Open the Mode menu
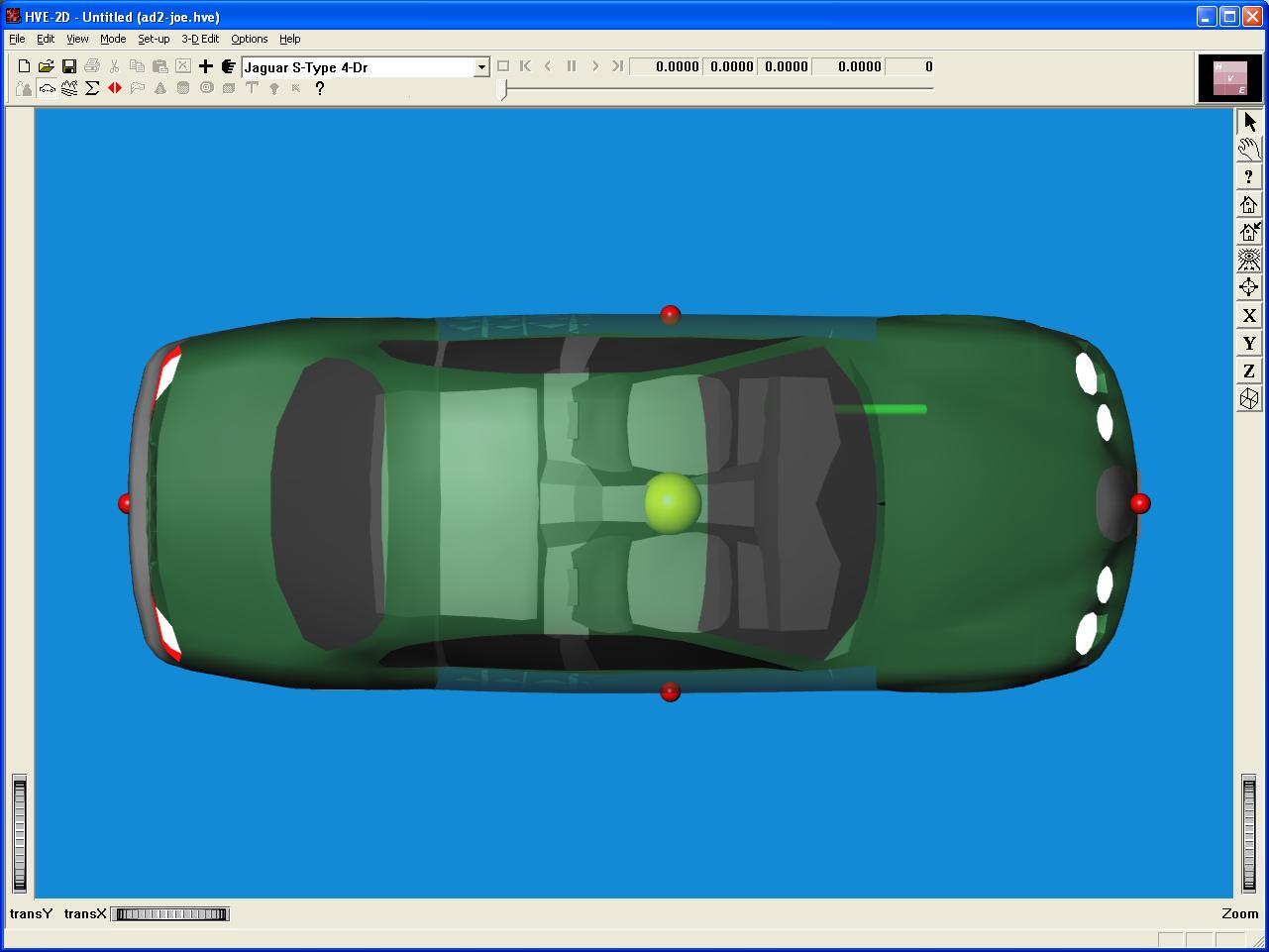The image size is (1269, 952). (113, 39)
